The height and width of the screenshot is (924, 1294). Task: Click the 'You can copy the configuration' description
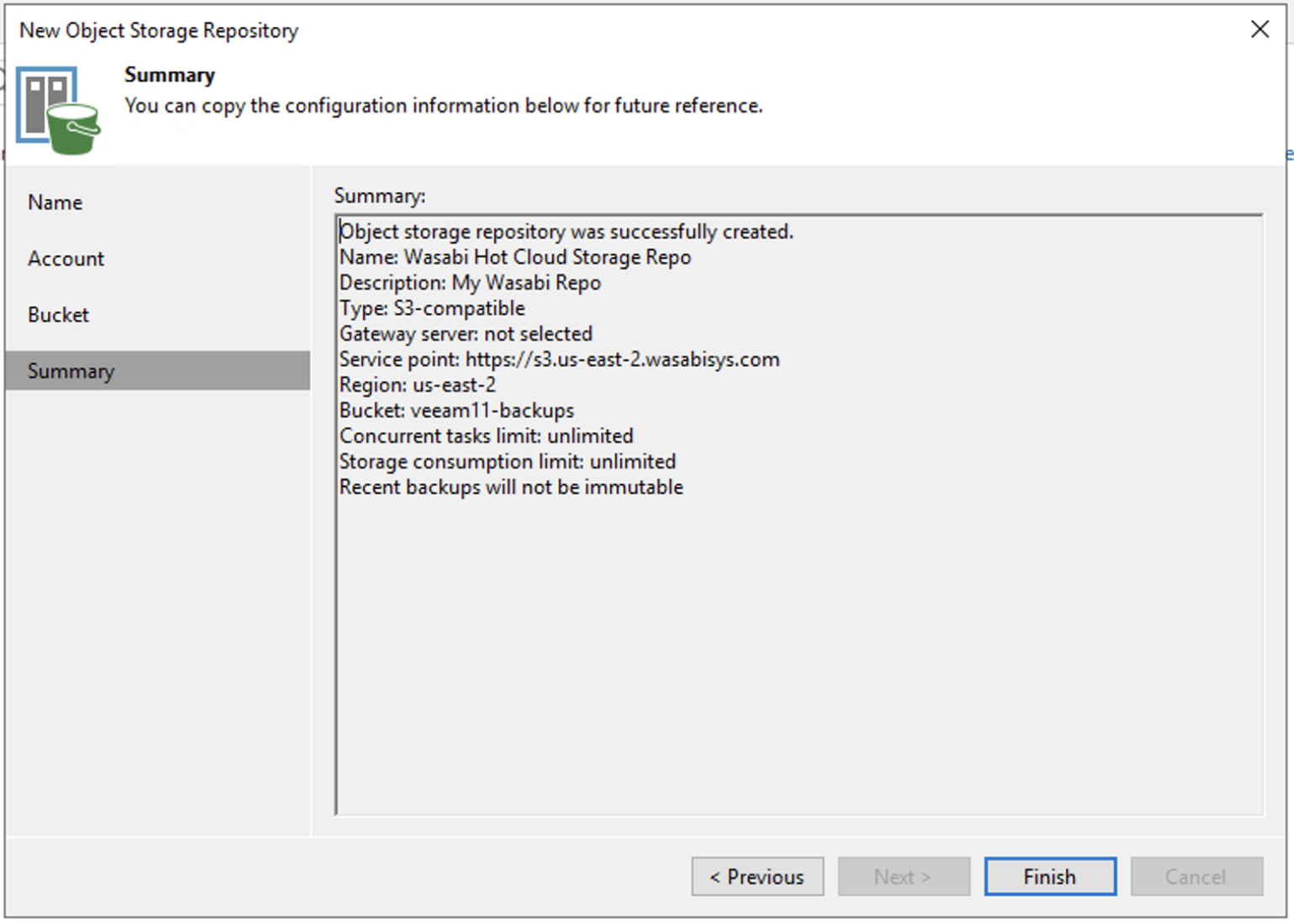click(444, 106)
